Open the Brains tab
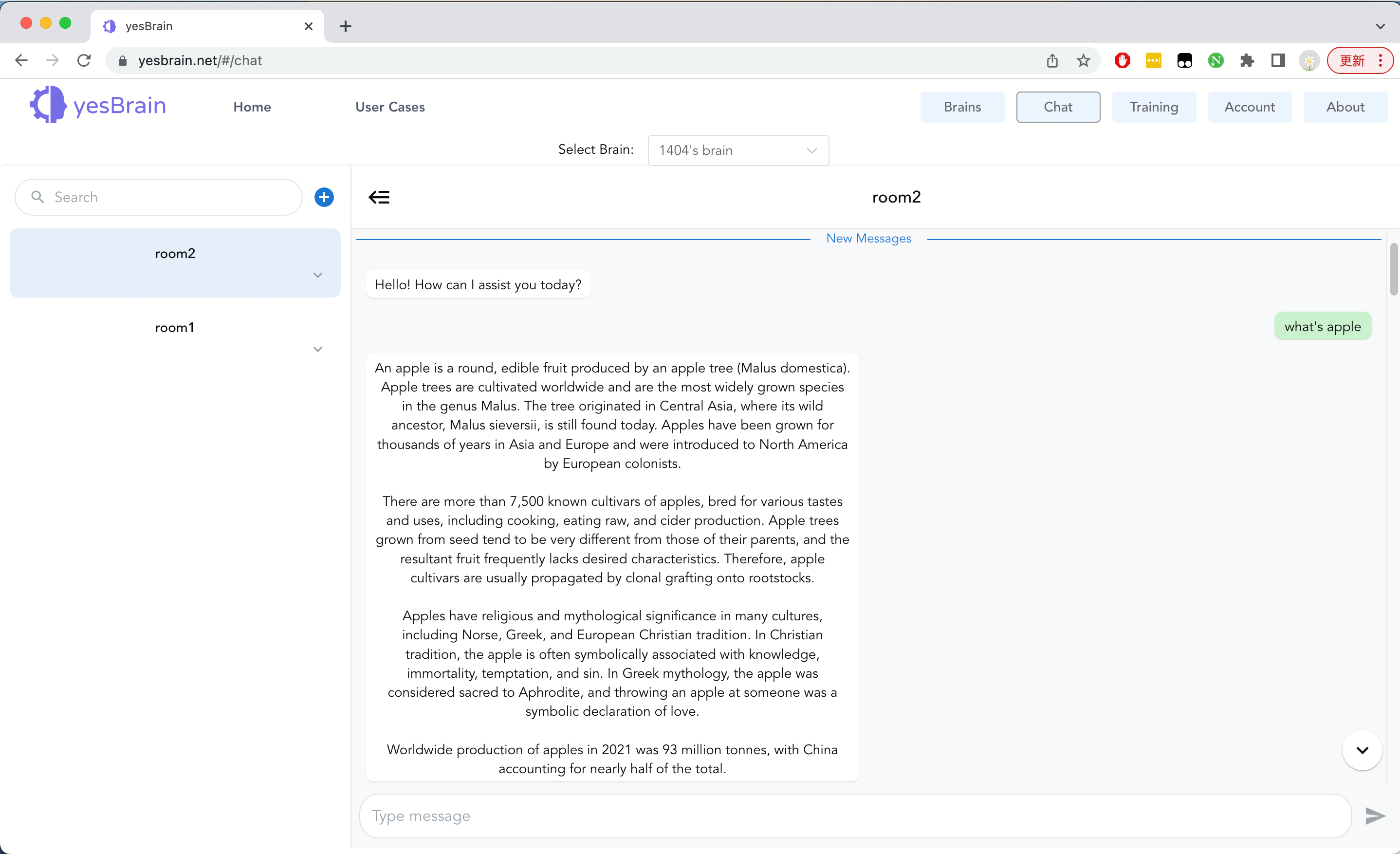Screen dimensions: 1400x854 pos(962,107)
